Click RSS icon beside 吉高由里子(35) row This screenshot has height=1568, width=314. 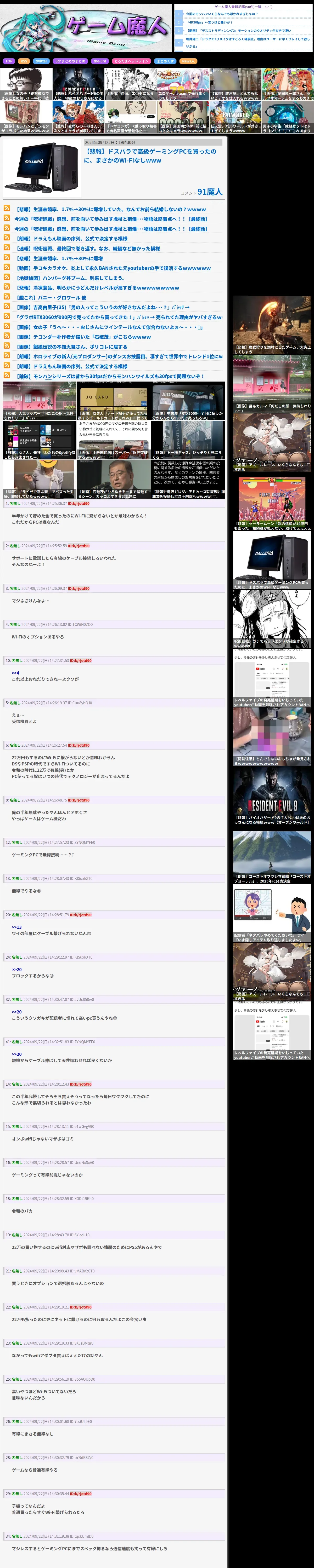(x=7, y=307)
